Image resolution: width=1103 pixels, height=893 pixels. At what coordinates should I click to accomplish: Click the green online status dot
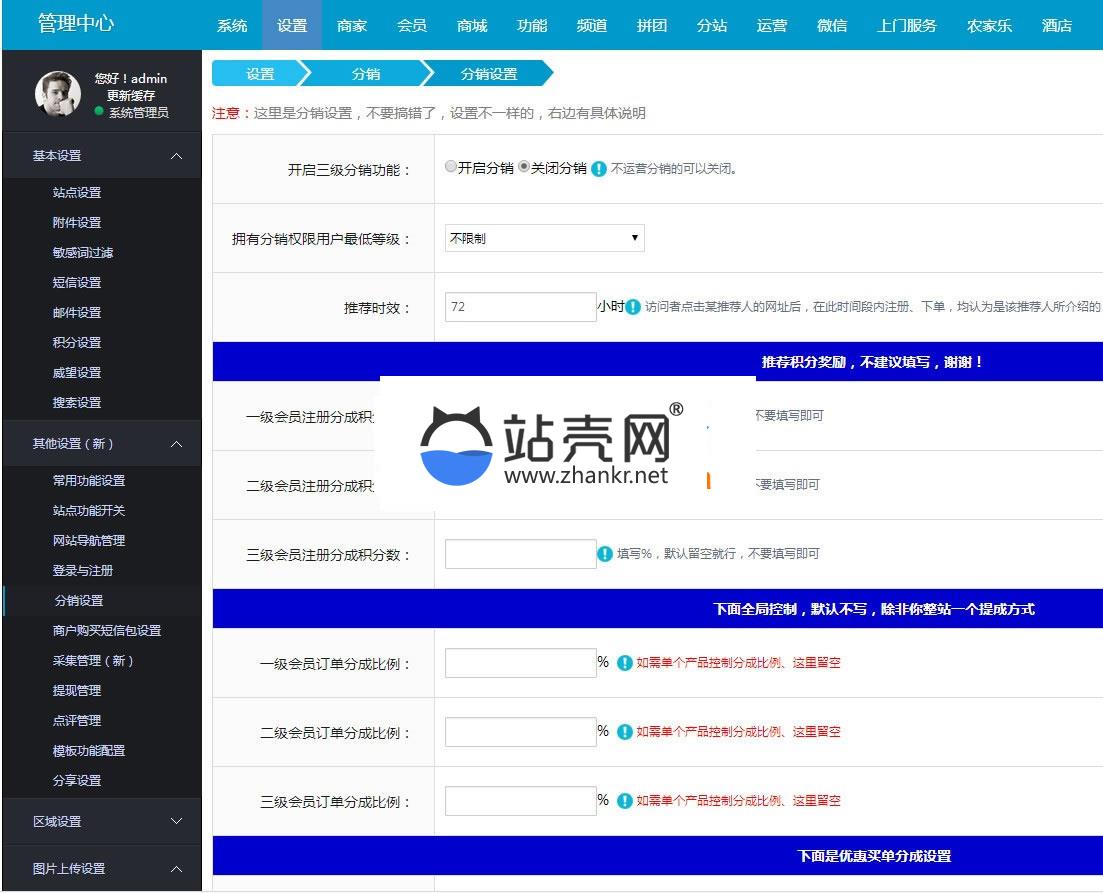(x=99, y=112)
